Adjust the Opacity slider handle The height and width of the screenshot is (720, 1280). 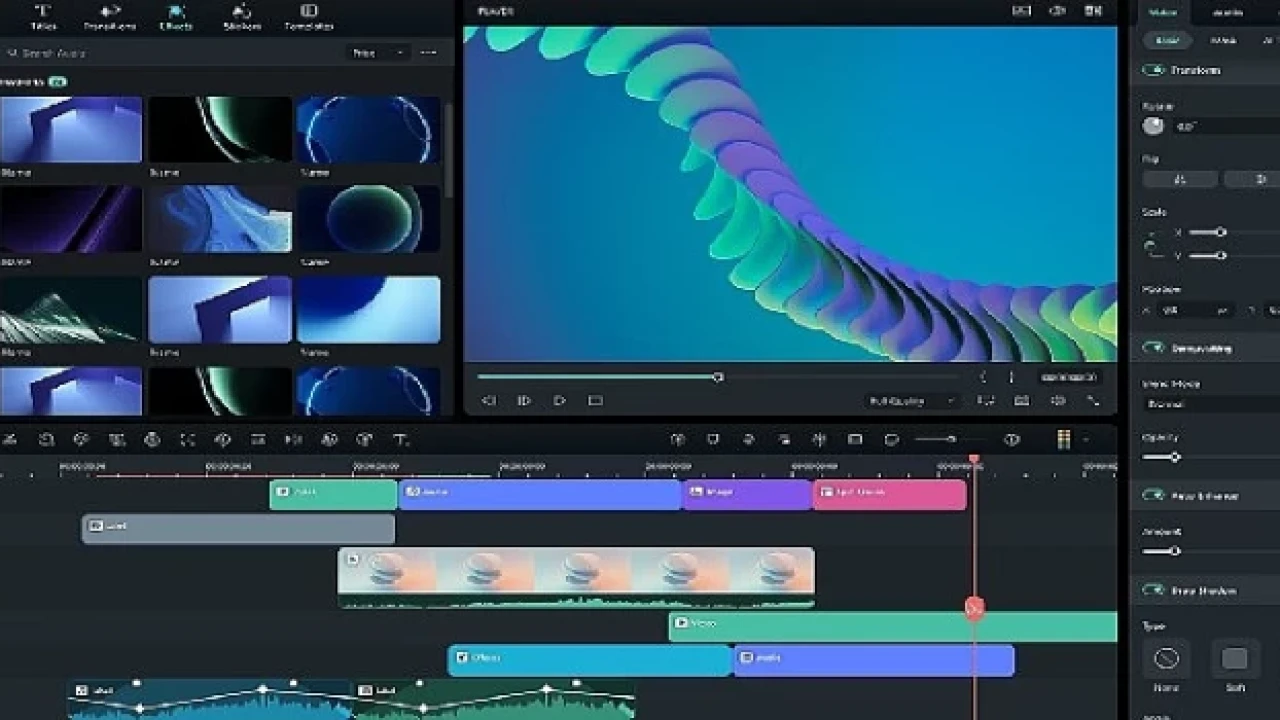point(1175,457)
